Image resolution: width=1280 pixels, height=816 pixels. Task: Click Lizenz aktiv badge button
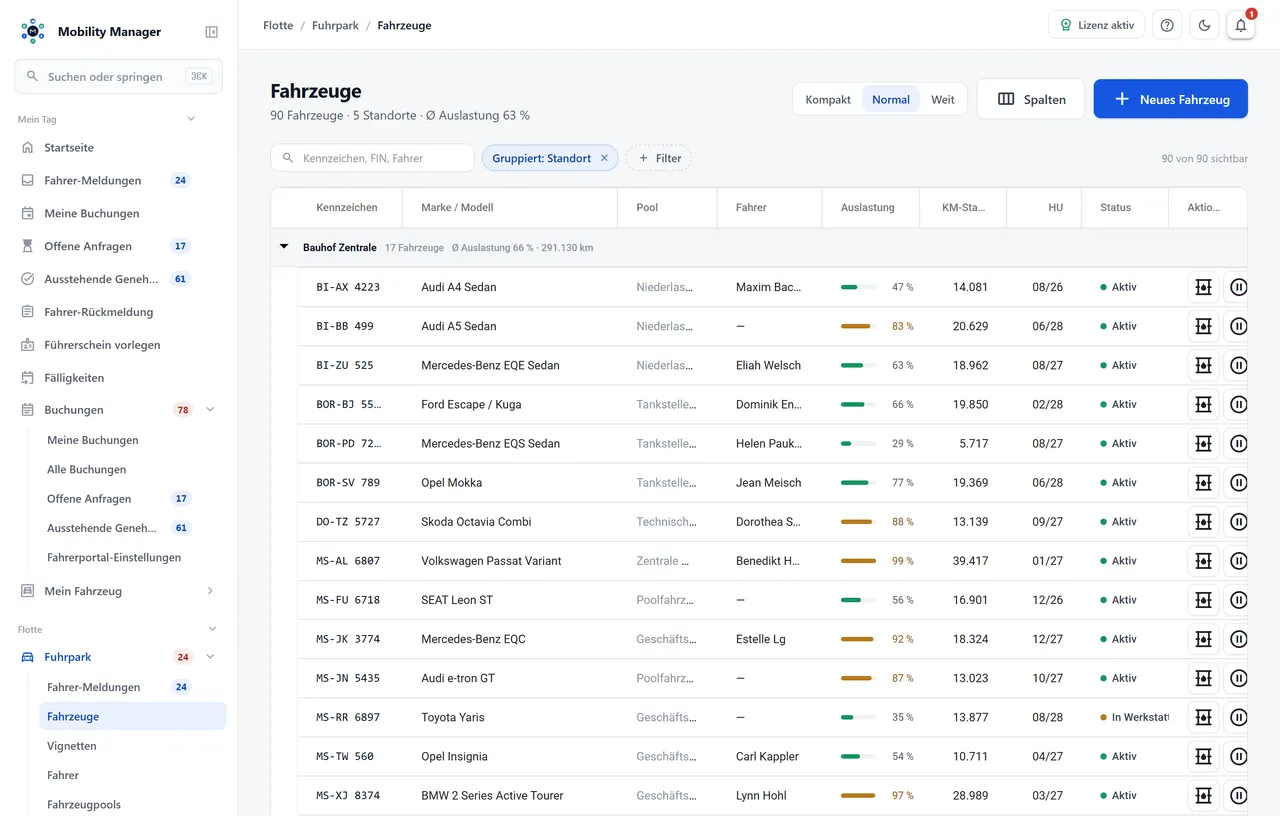[1096, 25]
